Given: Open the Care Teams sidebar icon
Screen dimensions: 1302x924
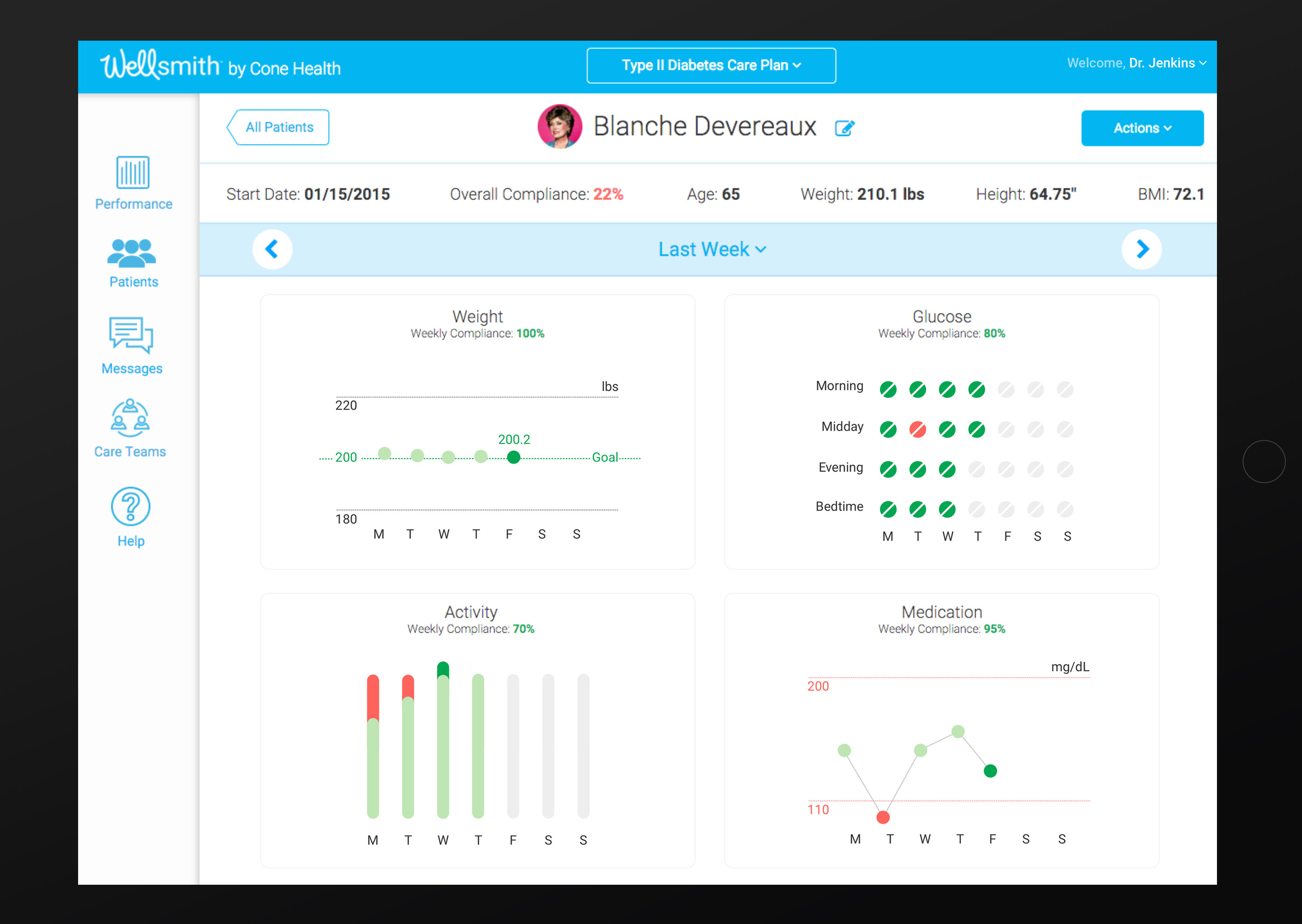Looking at the screenshot, I should pyautogui.click(x=130, y=418).
